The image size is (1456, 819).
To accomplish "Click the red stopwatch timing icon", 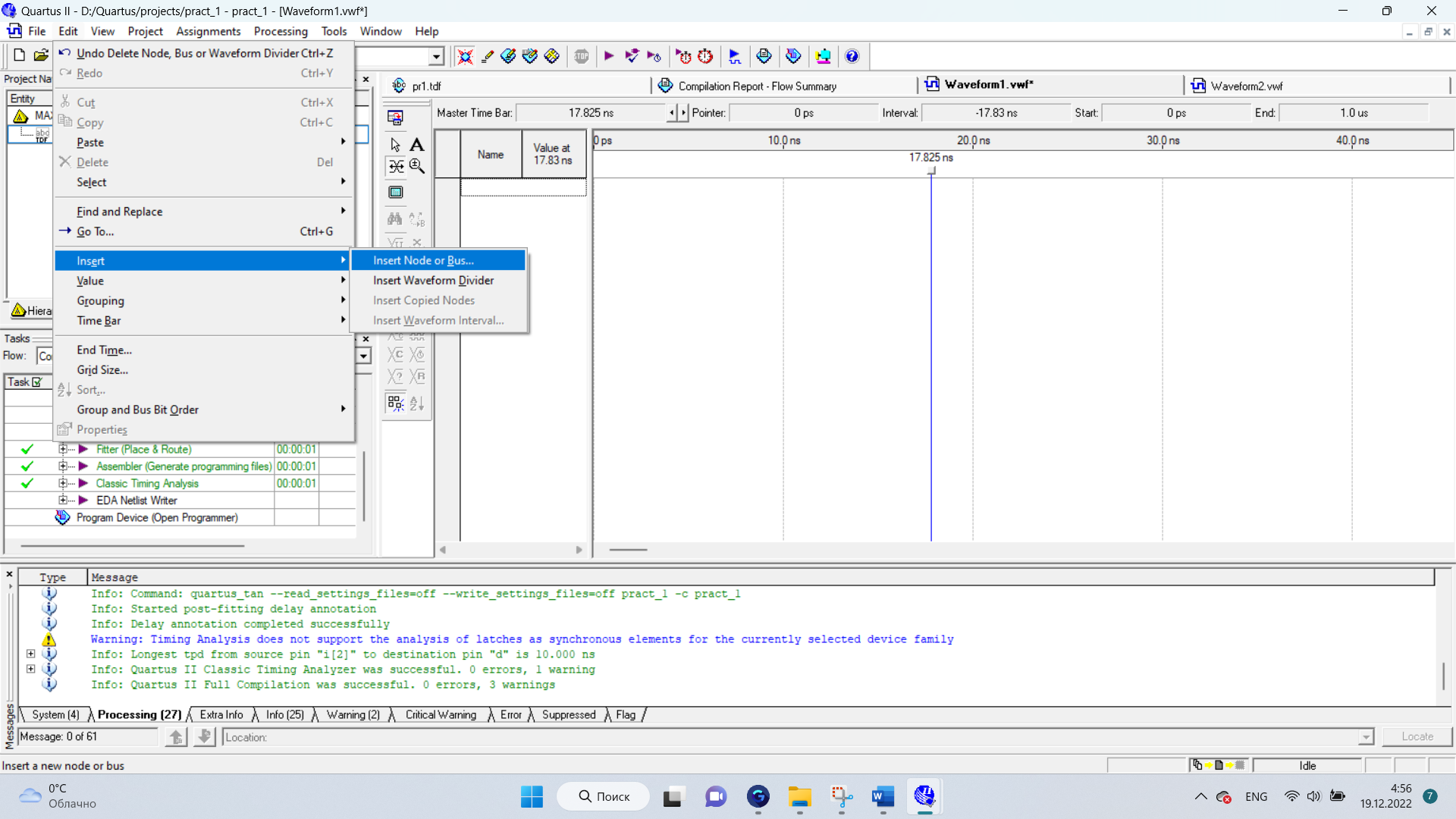I will tap(705, 56).
